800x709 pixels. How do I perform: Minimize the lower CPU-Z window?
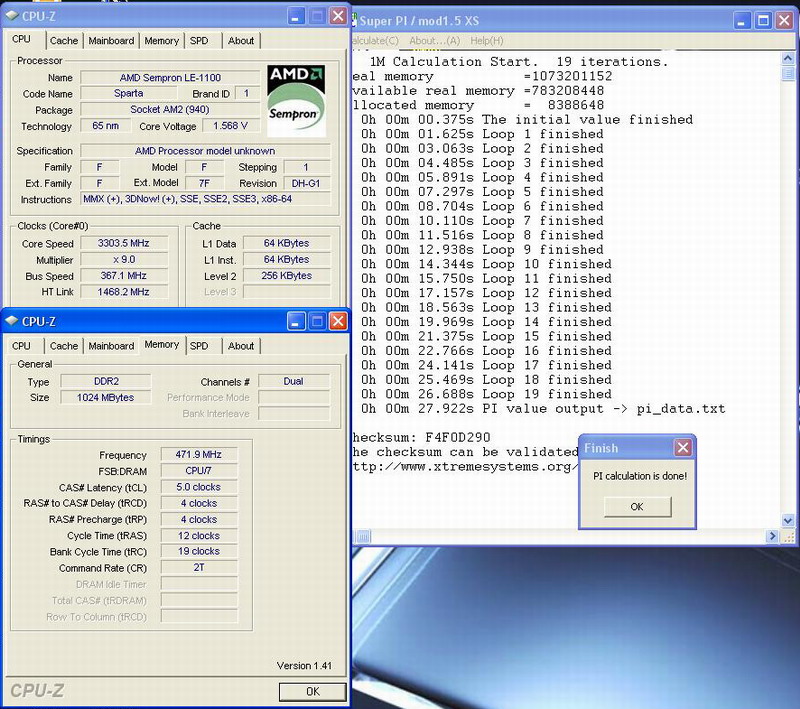296,321
